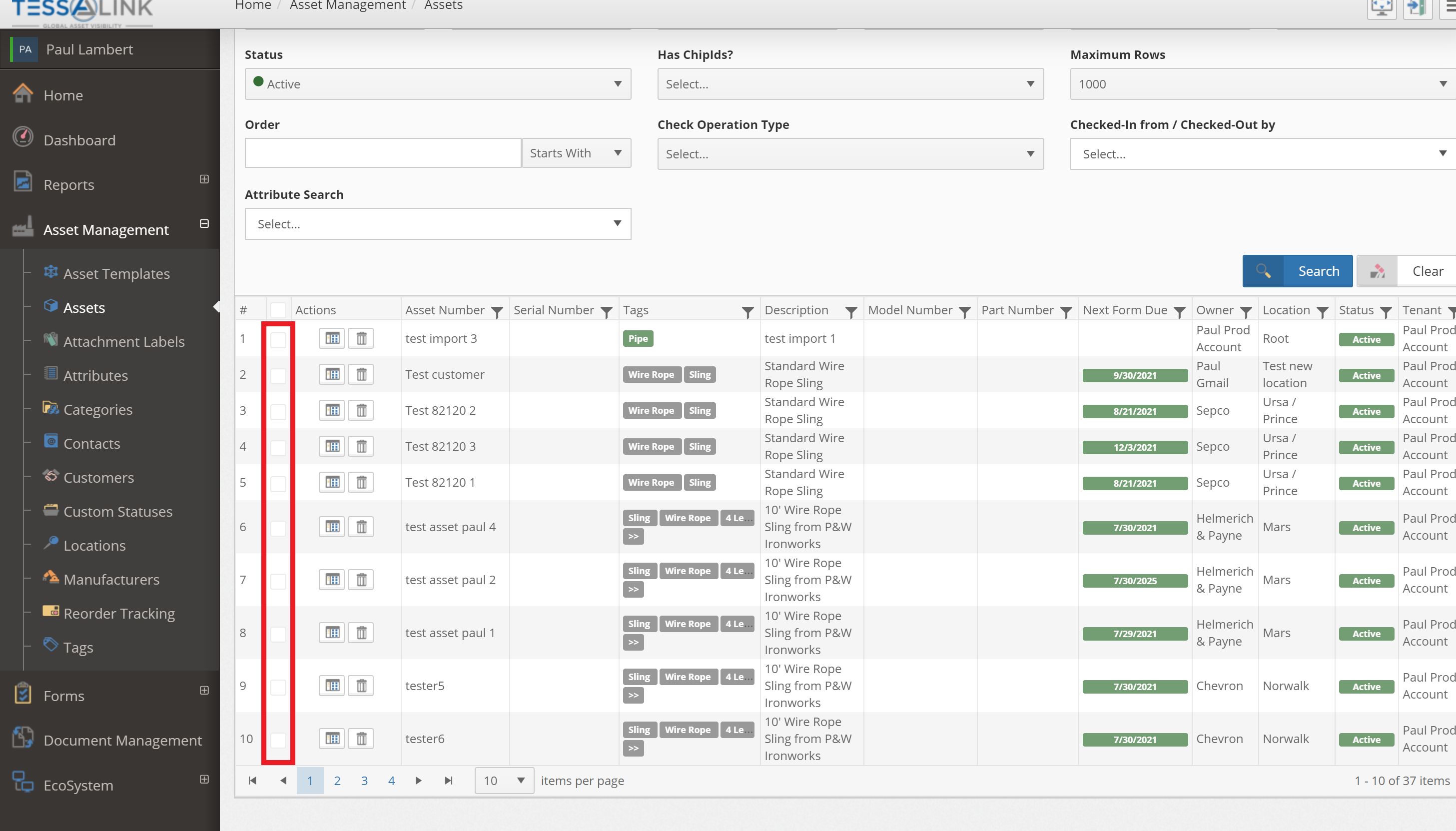
Task: Tick checkbox for Test 82120 3
Action: [278, 447]
